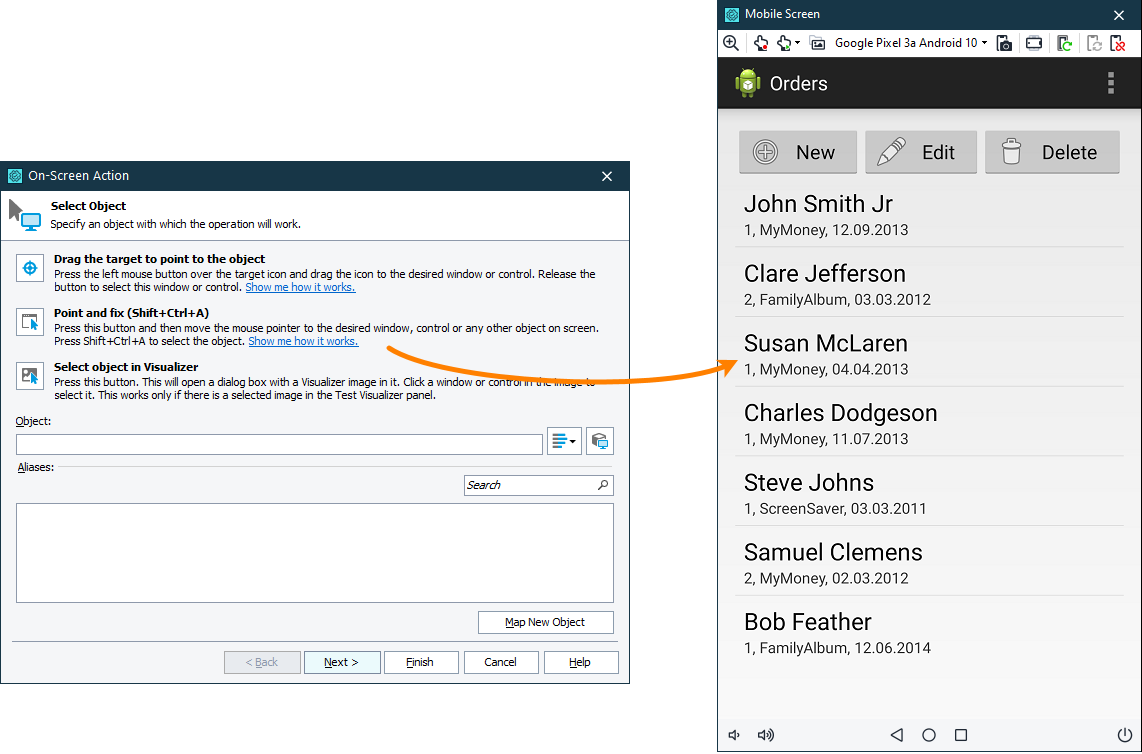Tap the Android recent apps square button
This screenshot has width=1142, height=754.
click(961, 735)
